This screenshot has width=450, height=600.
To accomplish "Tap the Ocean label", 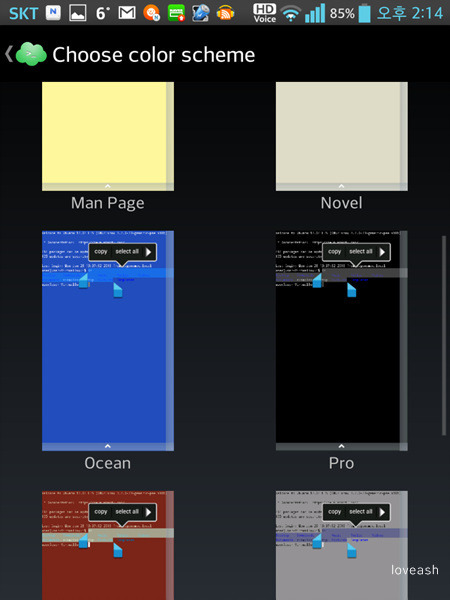I will click(108, 463).
